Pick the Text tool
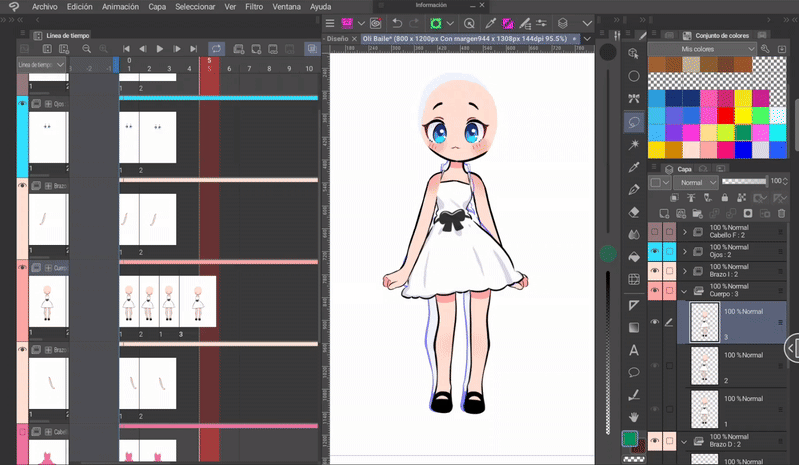Screen dimensions: 799x465 (634, 350)
